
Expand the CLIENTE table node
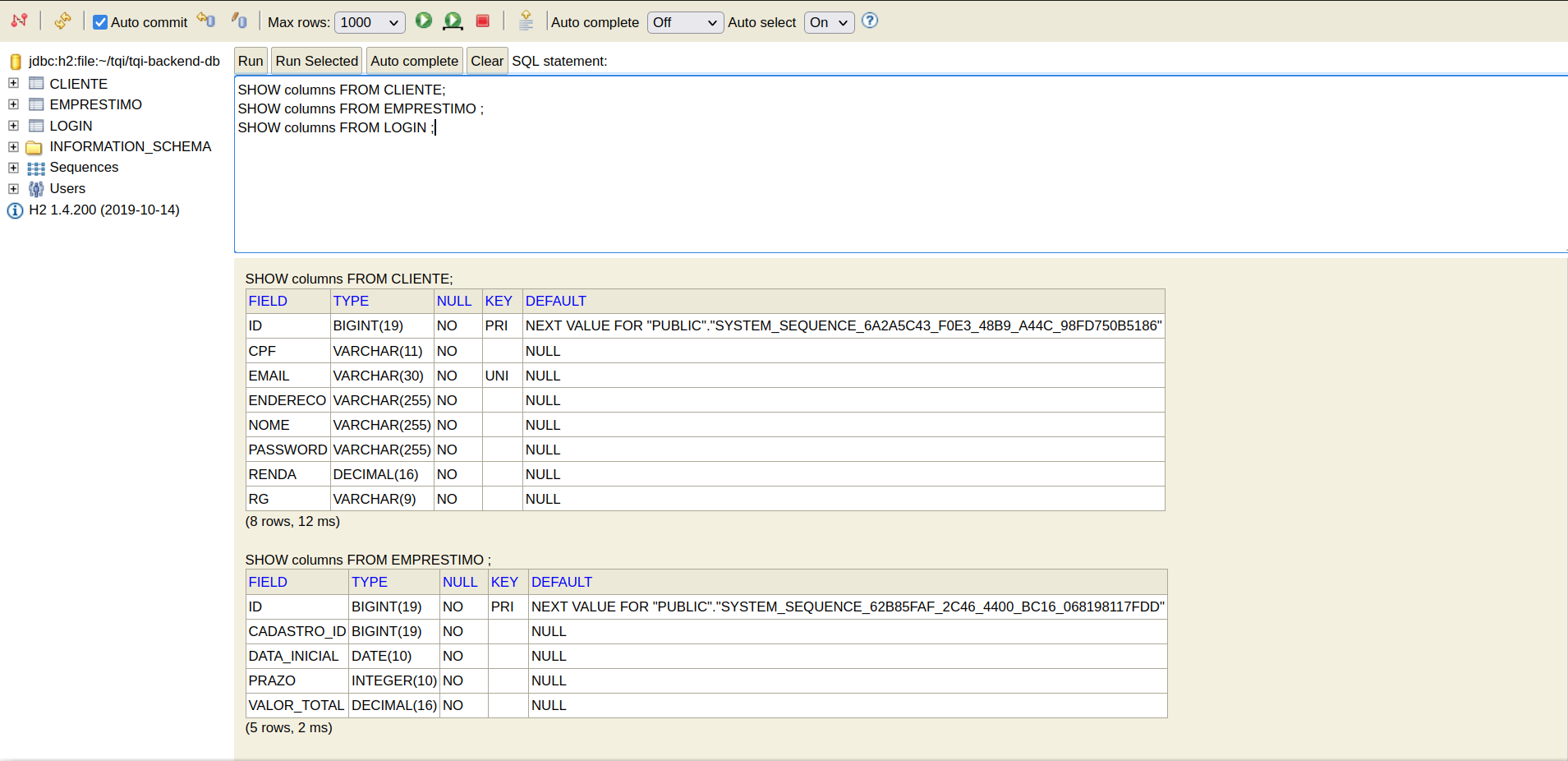[x=13, y=83]
